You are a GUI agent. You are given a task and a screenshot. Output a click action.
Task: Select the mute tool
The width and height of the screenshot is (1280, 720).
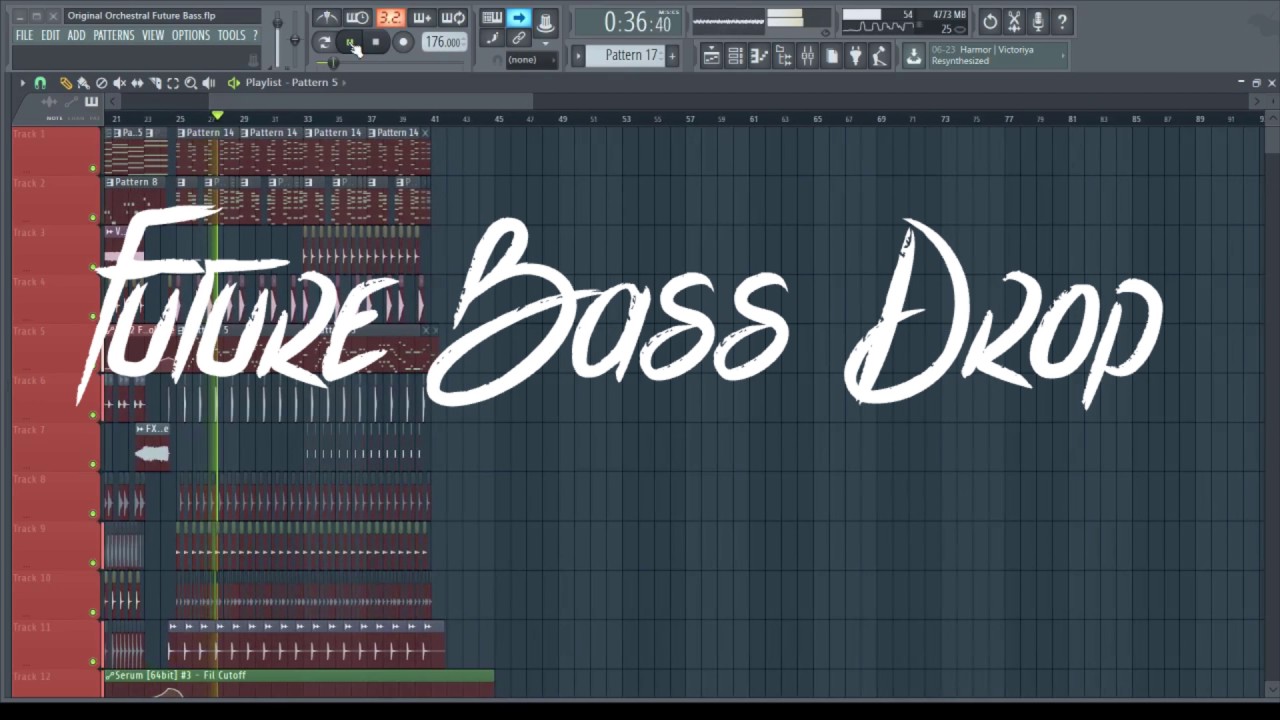[119, 83]
